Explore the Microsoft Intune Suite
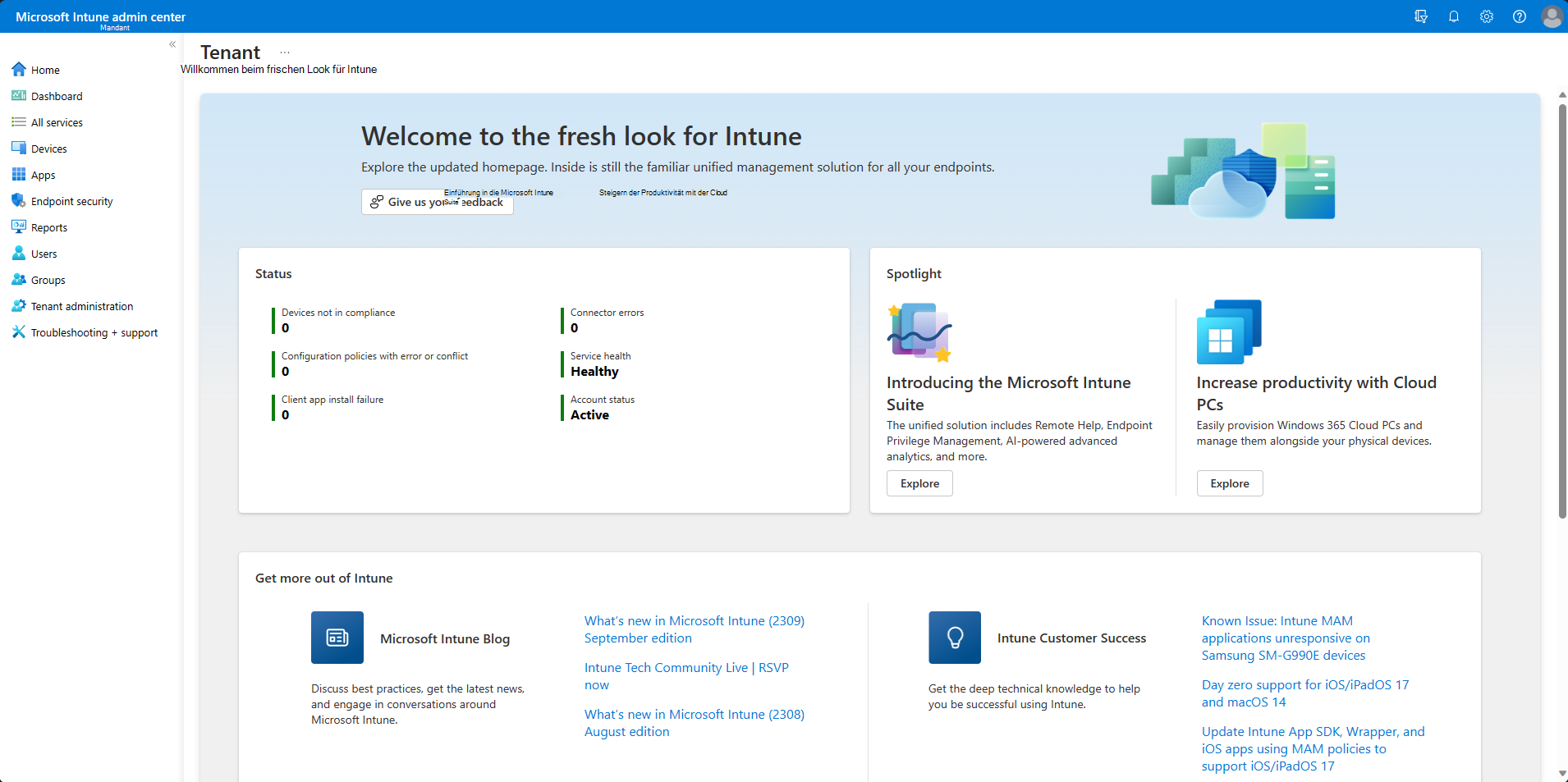This screenshot has height=782, width=1568. point(919,483)
